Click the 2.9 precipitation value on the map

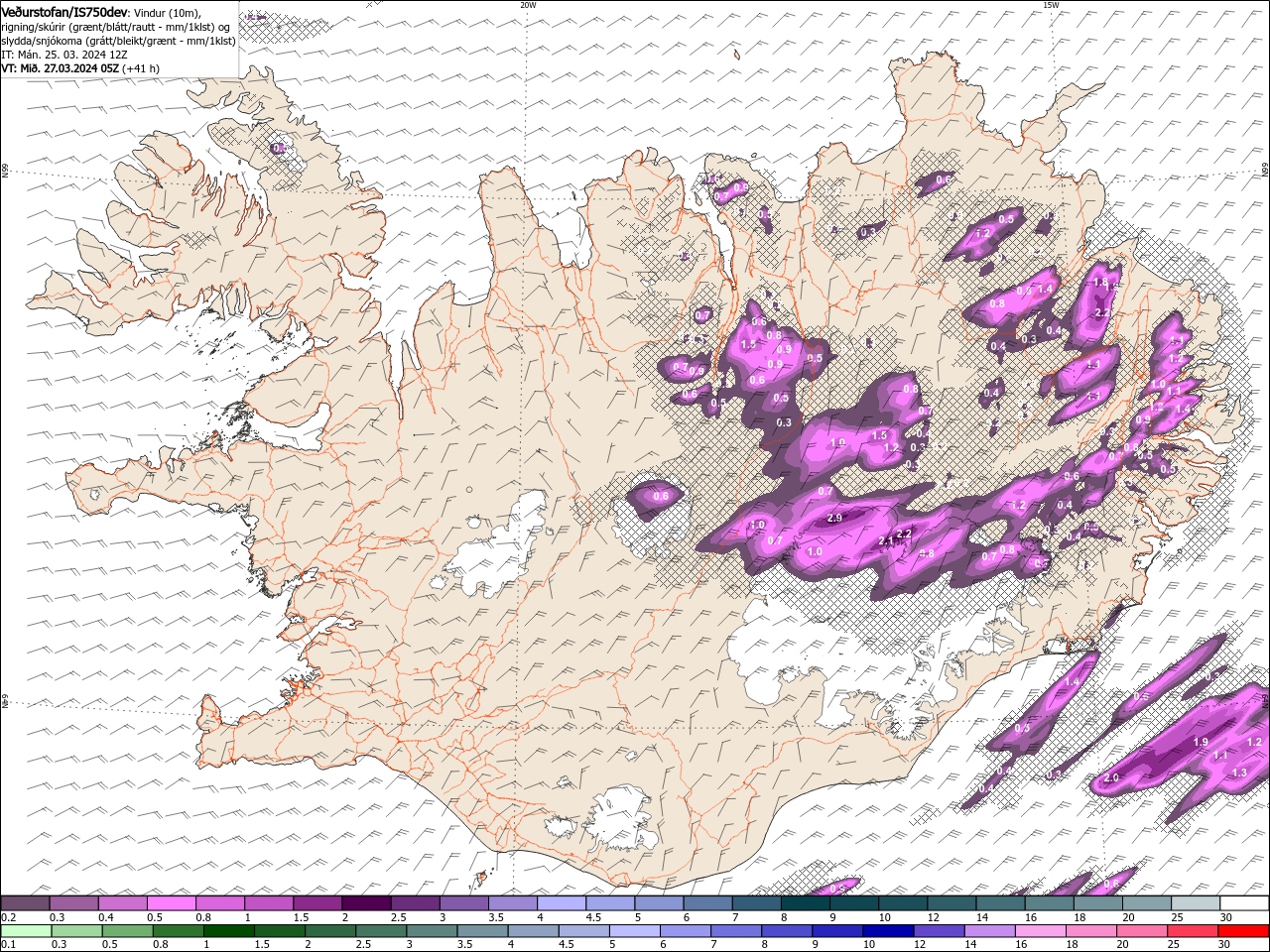click(834, 518)
